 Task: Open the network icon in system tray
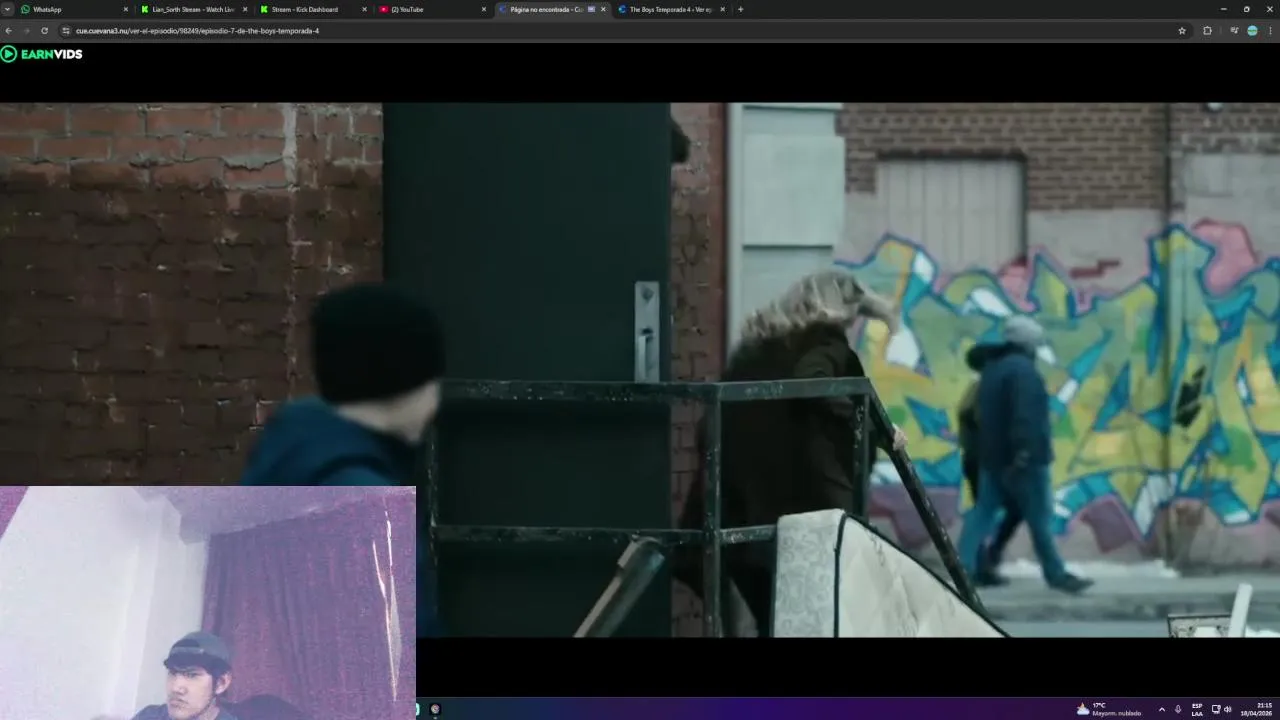(1216, 709)
